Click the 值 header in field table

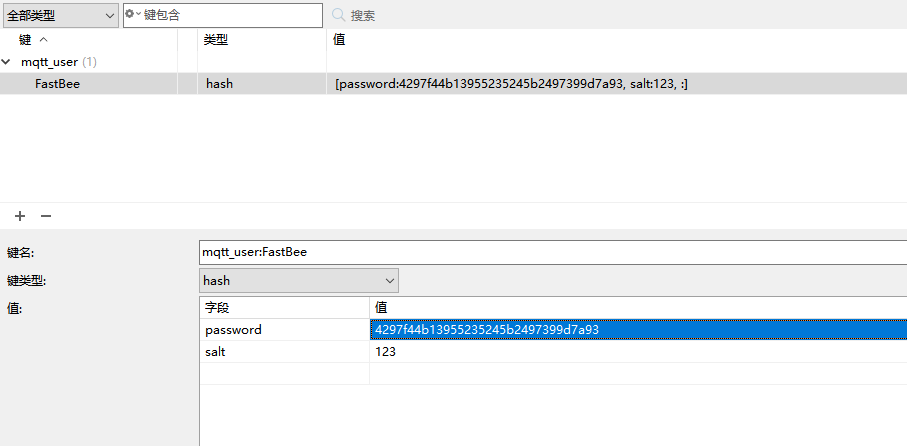point(638,308)
